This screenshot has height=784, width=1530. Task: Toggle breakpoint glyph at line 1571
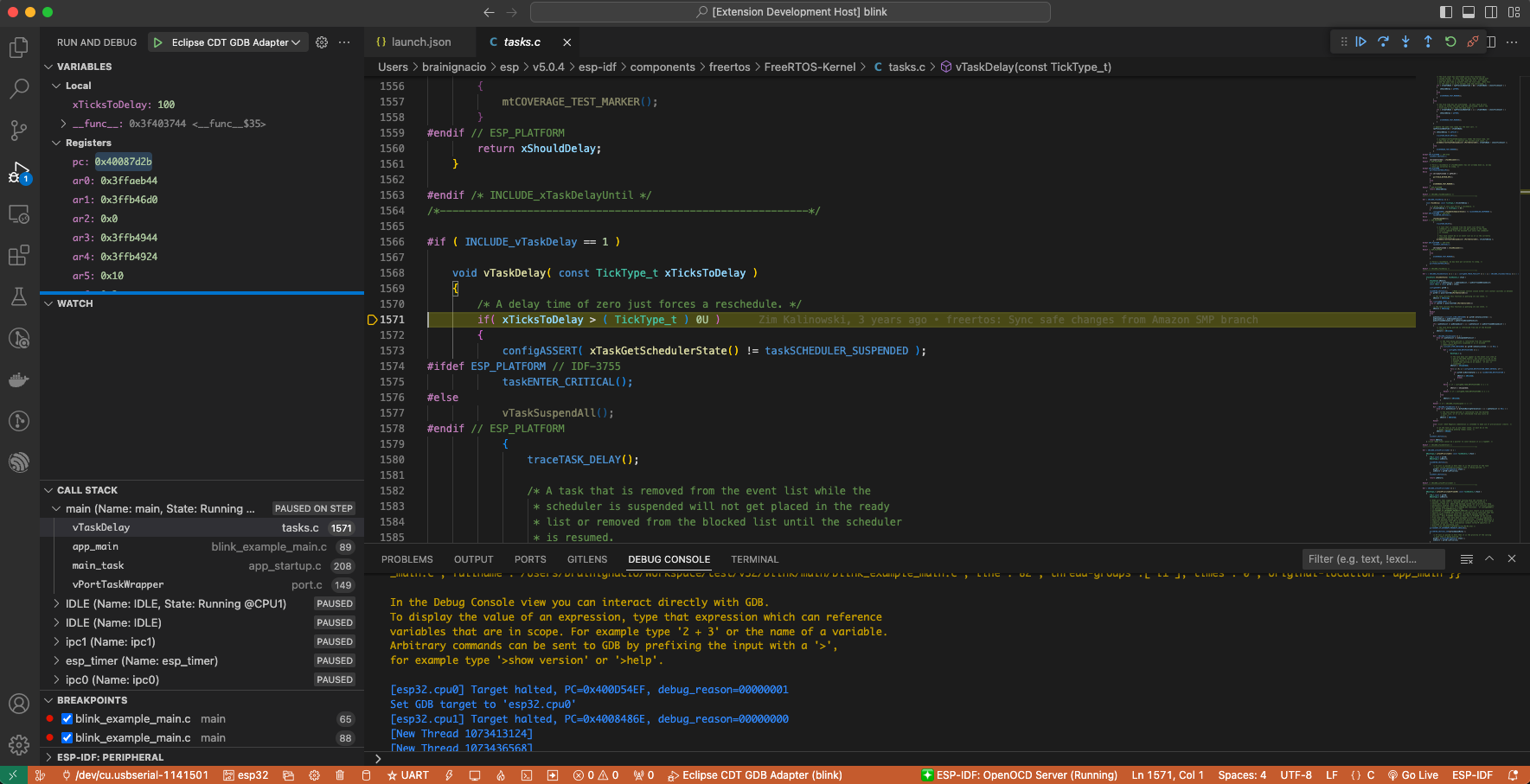pyautogui.click(x=372, y=320)
